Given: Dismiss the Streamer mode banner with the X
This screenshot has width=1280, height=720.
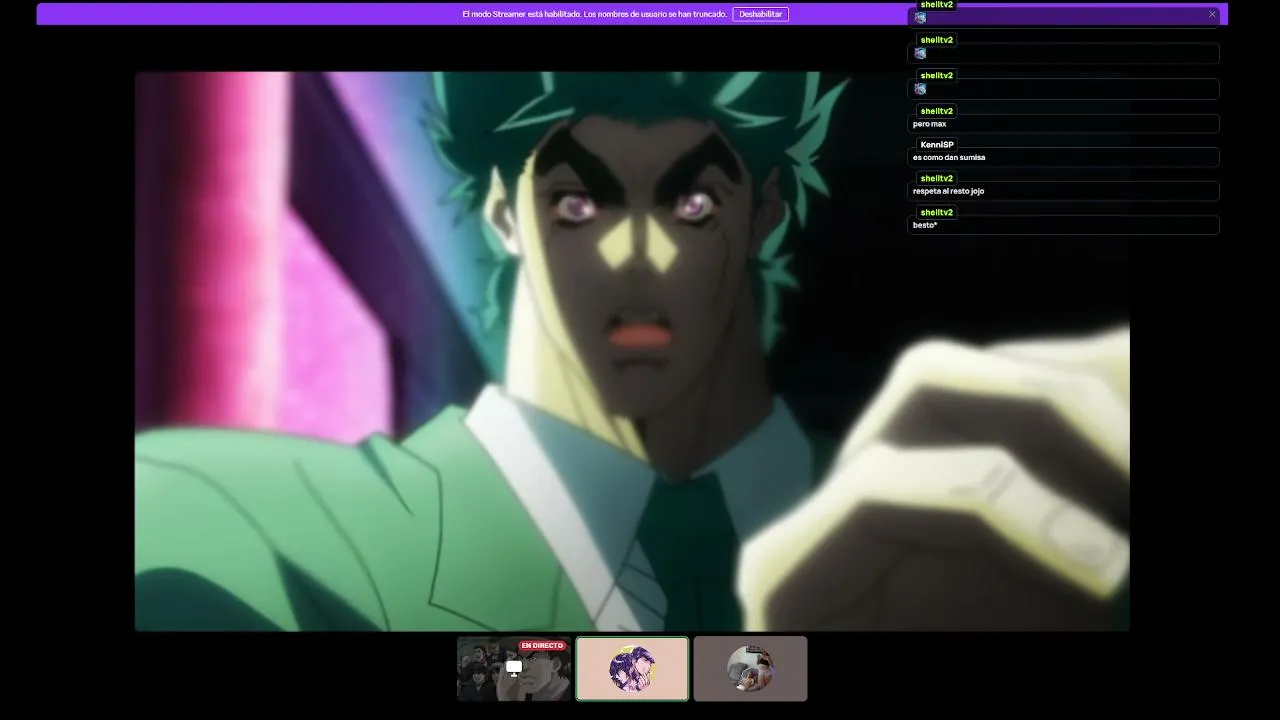Looking at the screenshot, I should pyautogui.click(x=1212, y=14).
